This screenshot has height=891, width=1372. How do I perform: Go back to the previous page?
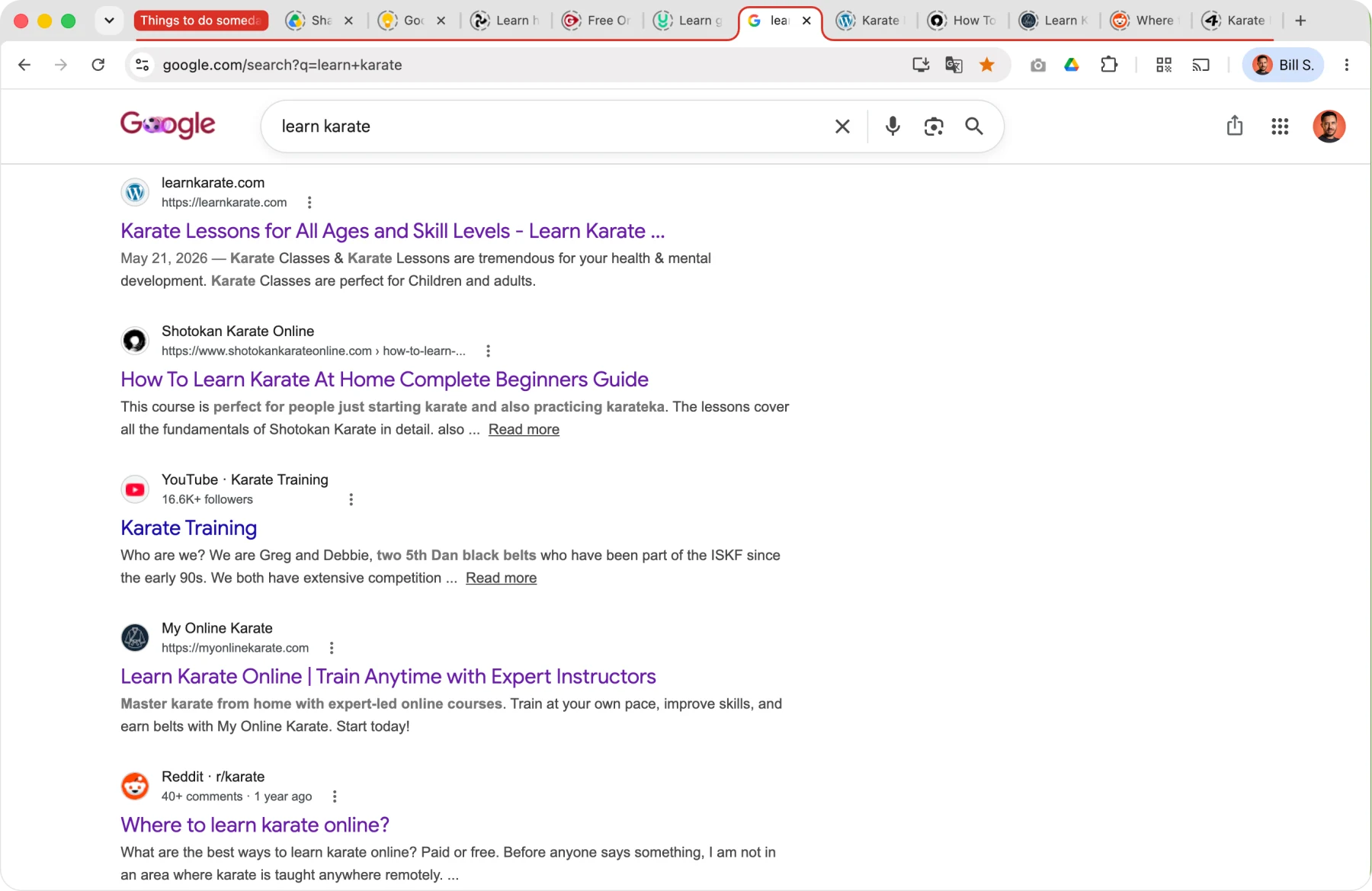click(24, 65)
